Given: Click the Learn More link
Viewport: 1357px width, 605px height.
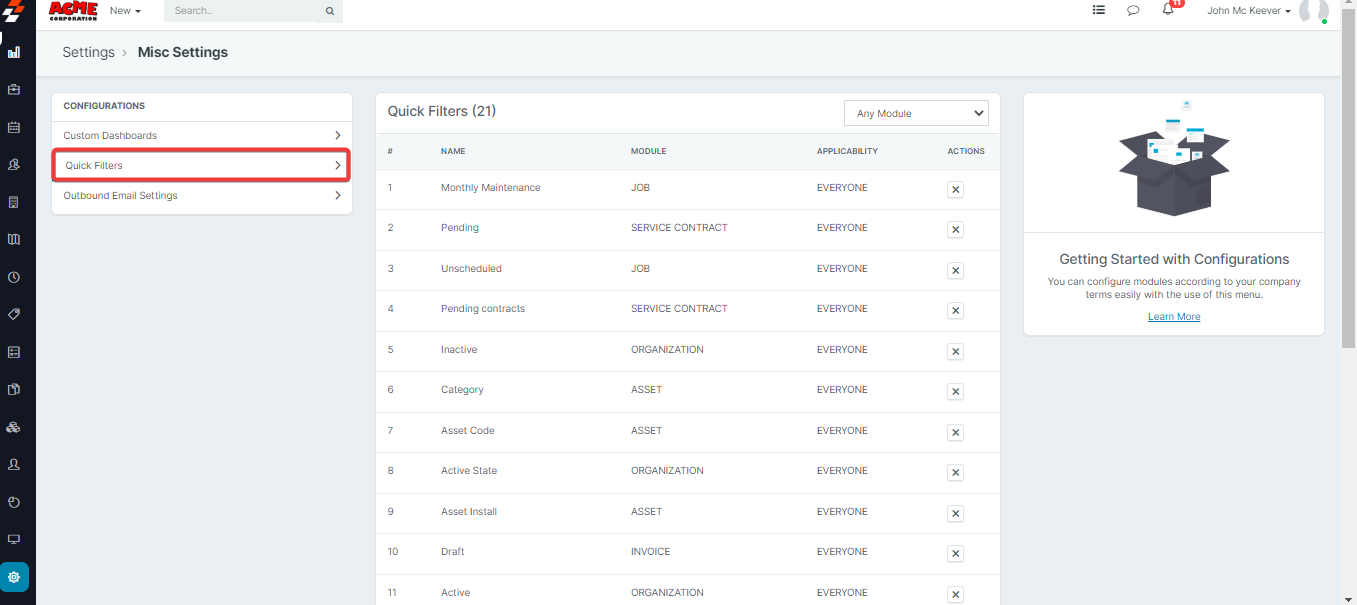Looking at the screenshot, I should 1174,317.
